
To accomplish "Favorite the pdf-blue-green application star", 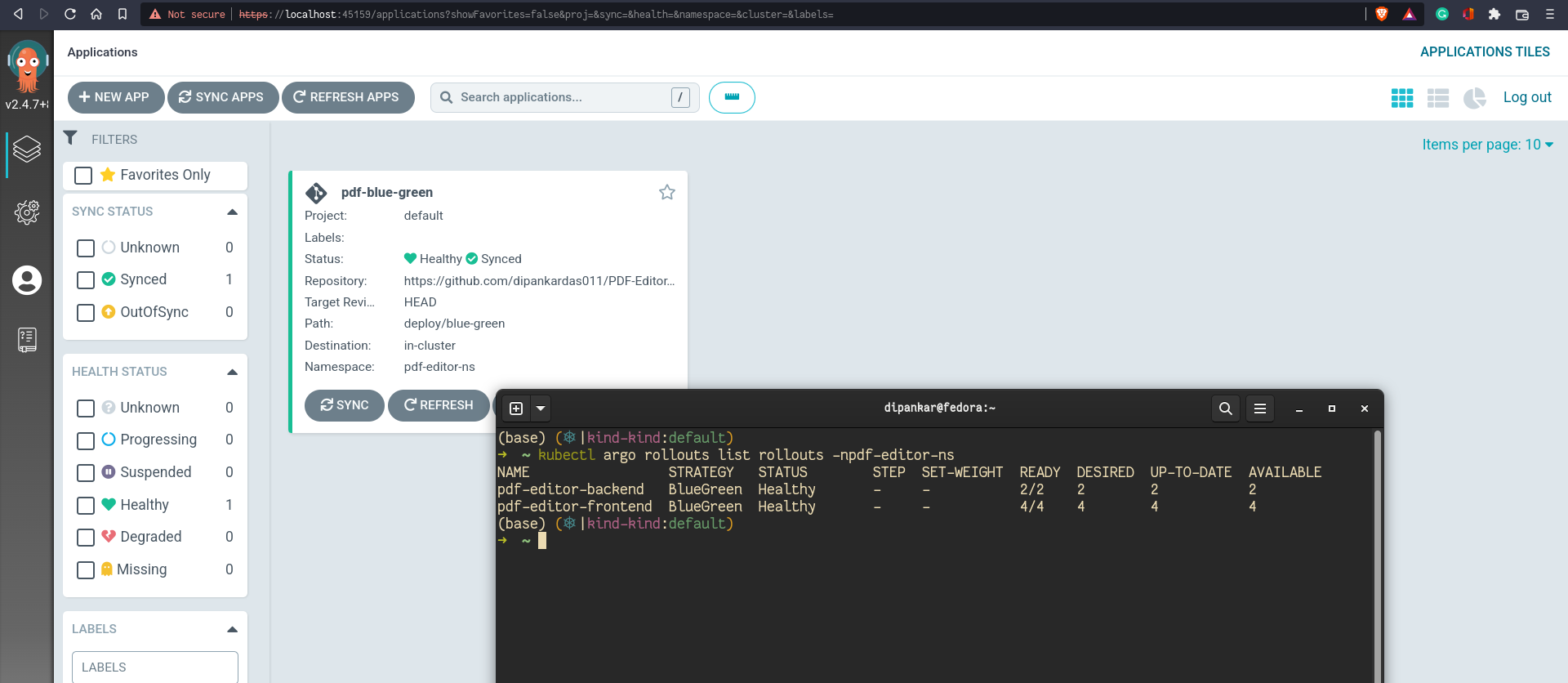I will (667, 192).
